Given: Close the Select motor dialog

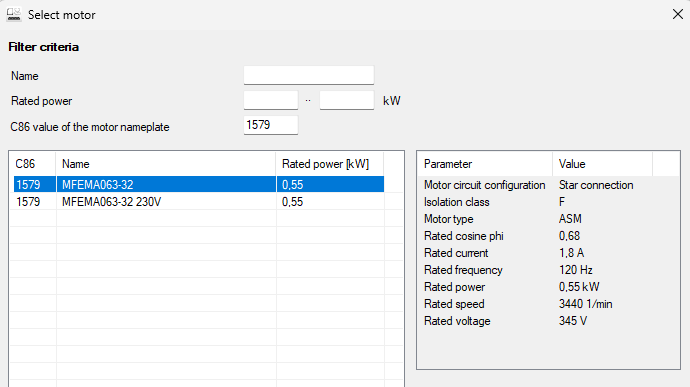Looking at the screenshot, I should coord(678,15).
